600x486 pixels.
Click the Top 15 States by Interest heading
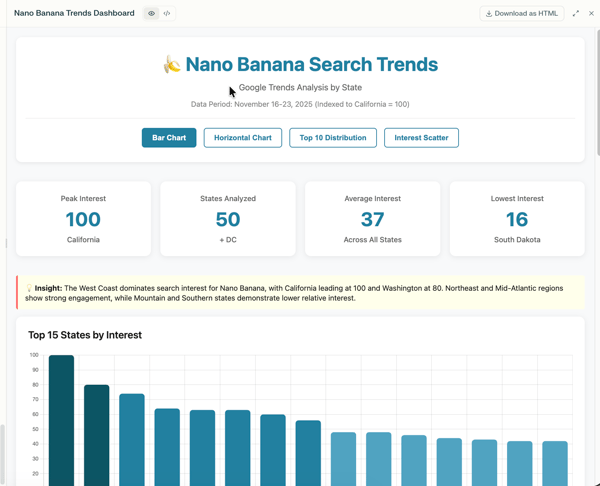click(x=85, y=335)
